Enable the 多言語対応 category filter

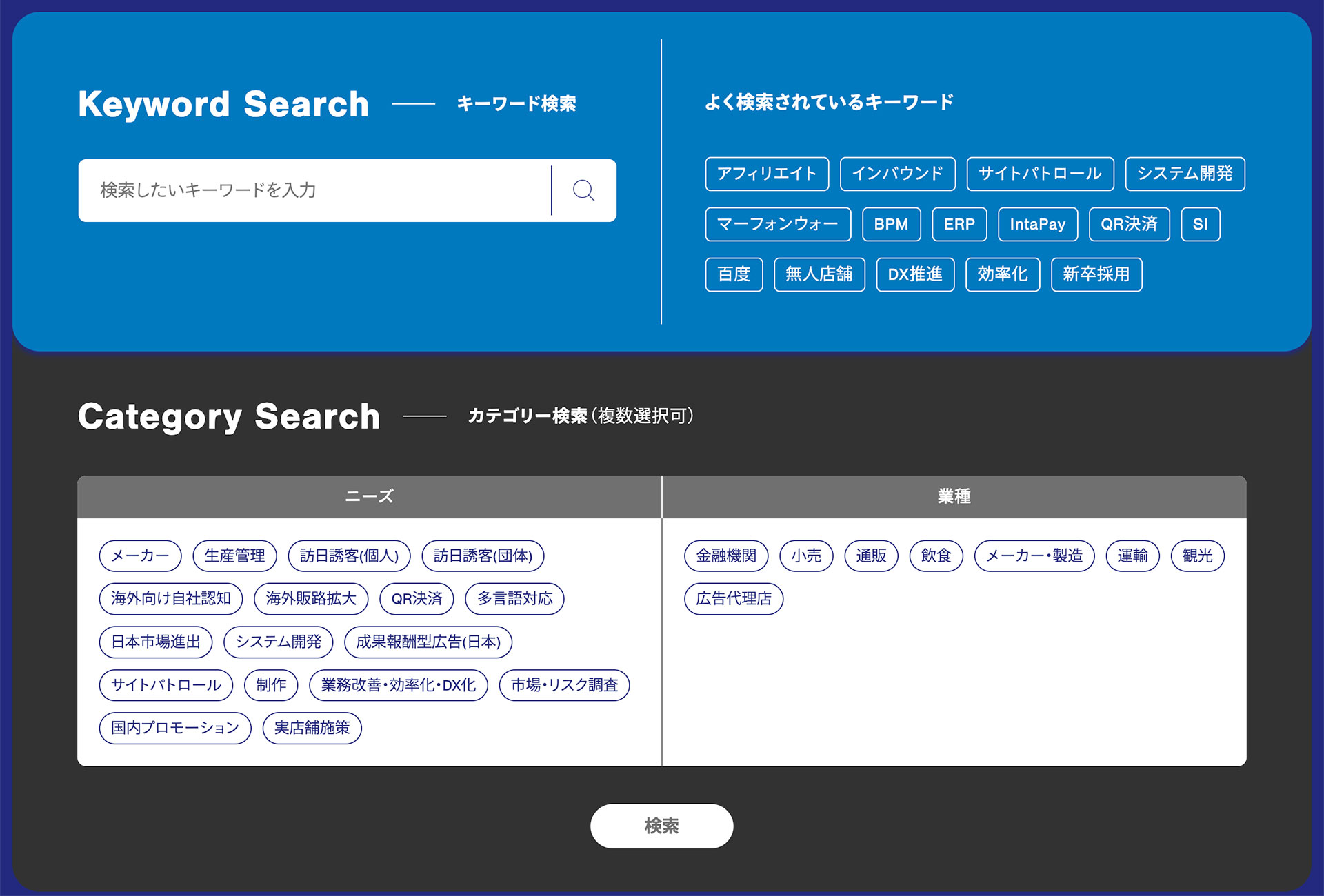(514, 598)
